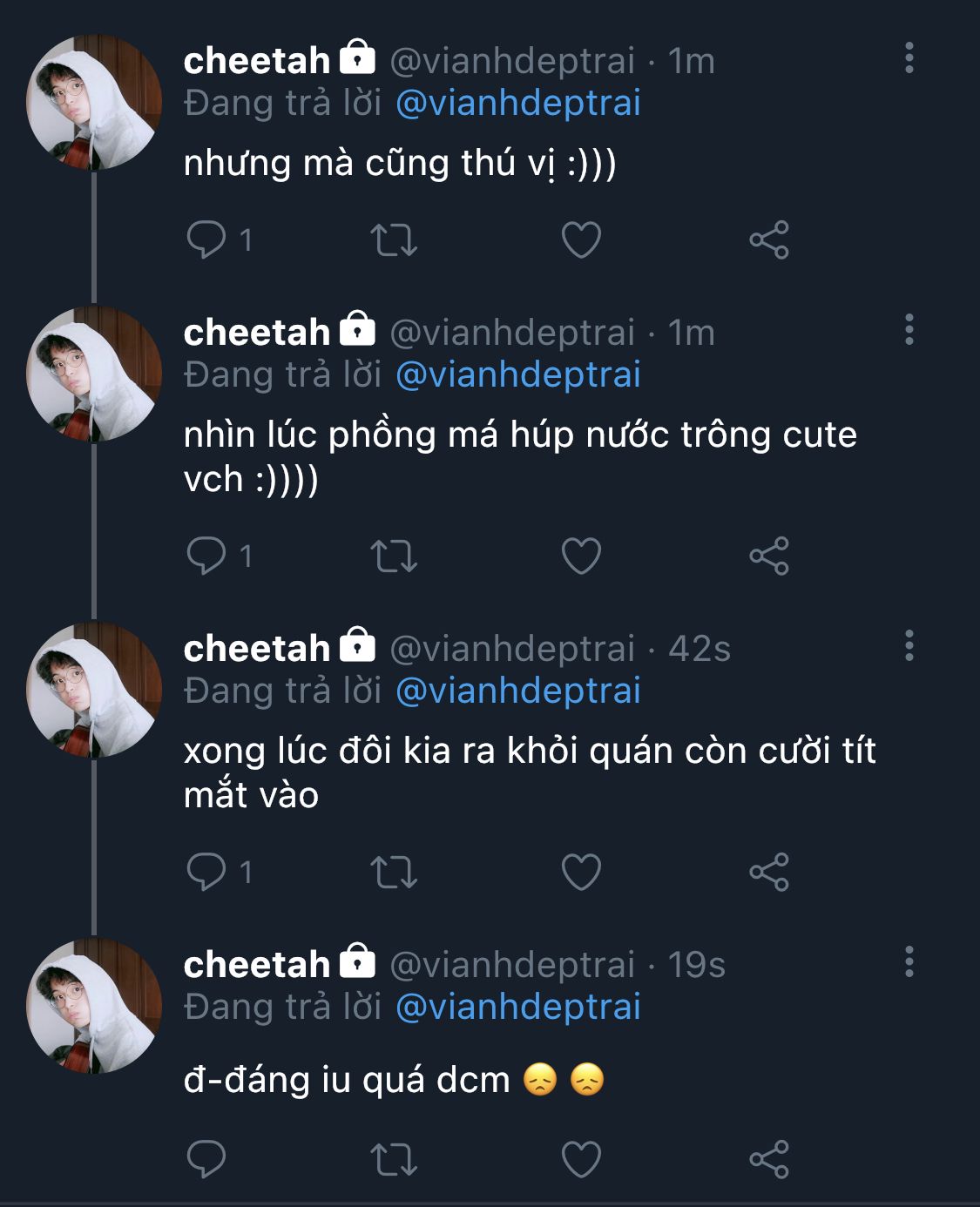Image resolution: width=980 pixels, height=1207 pixels.
Task: Open cheetah's avatar on the 42s tweet
Action: coord(94,690)
